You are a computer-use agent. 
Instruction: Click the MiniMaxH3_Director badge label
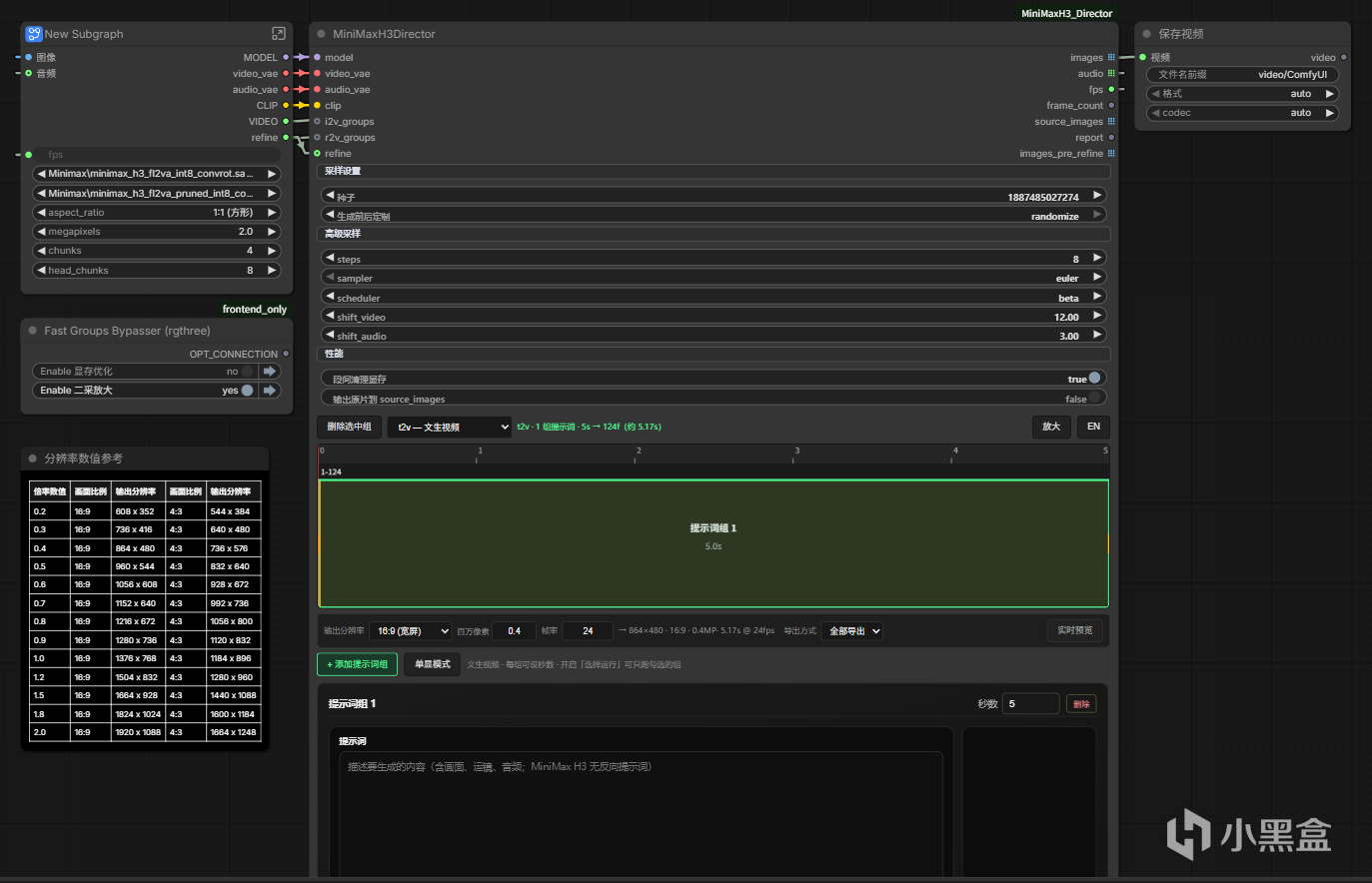point(1067,14)
